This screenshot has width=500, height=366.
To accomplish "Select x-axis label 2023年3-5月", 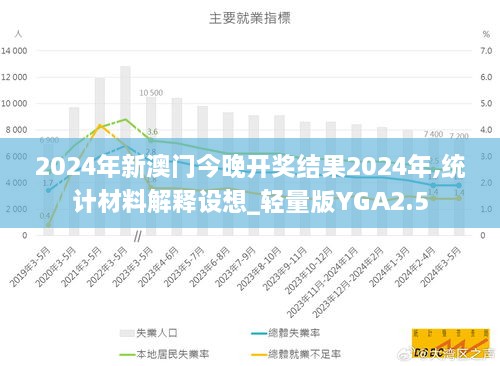I will point(132,267).
